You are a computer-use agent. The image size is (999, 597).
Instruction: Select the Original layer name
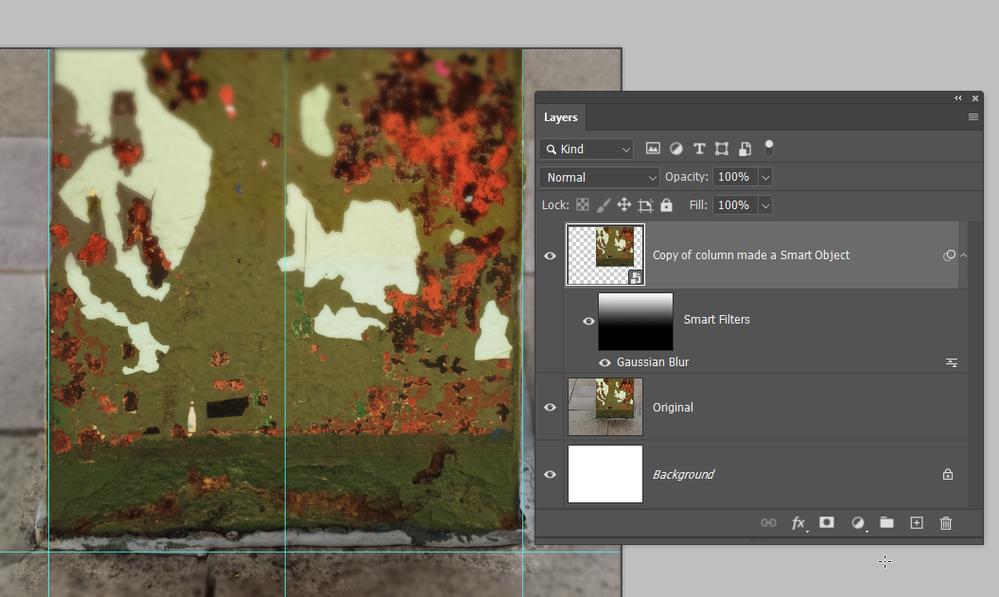tap(673, 407)
